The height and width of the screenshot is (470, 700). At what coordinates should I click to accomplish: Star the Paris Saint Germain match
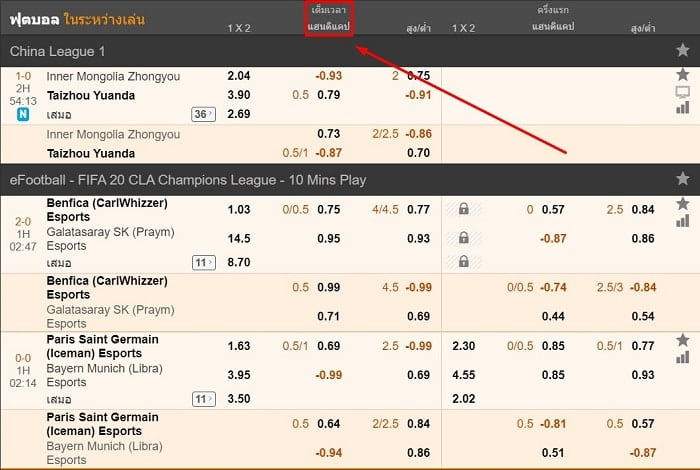[x=682, y=340]
